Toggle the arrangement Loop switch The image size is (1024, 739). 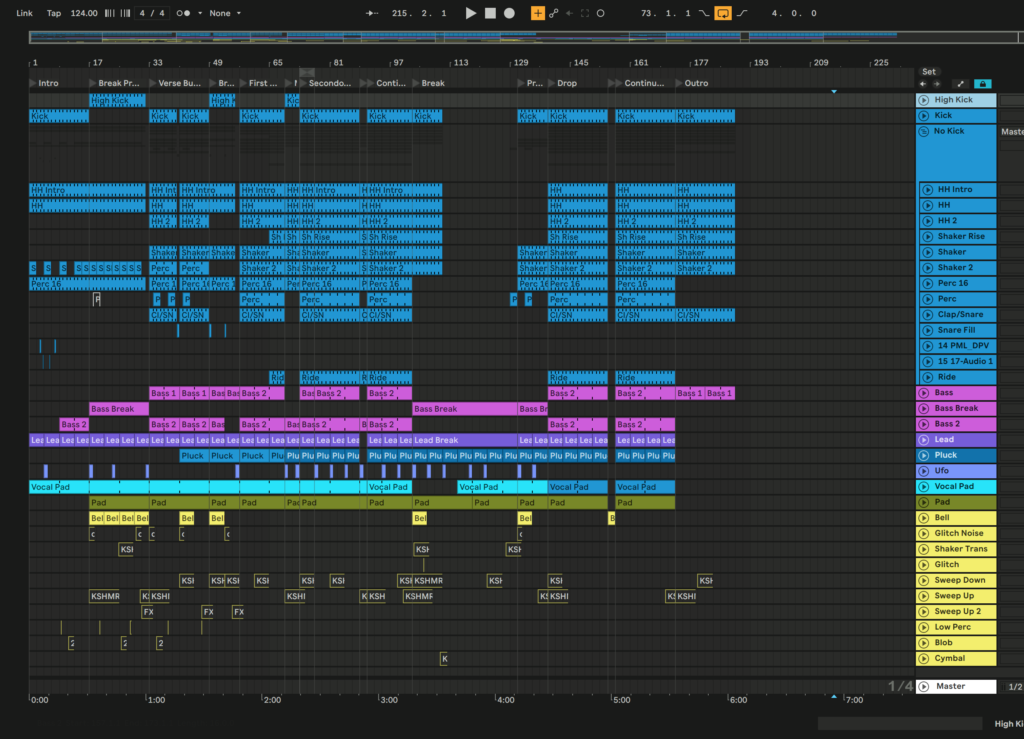coord(722,13)
